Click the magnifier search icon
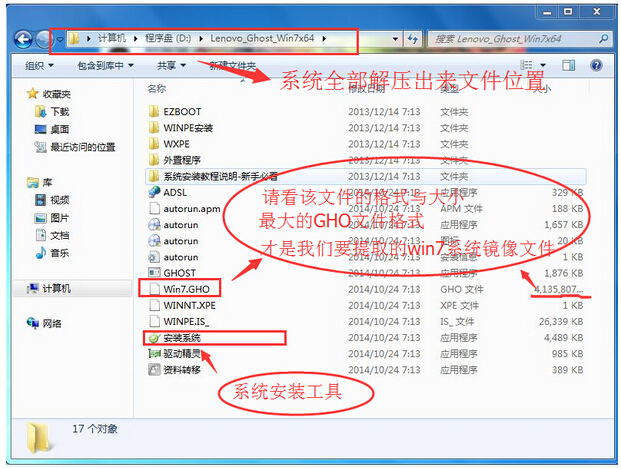621x469 pixels. pos(604,39)
